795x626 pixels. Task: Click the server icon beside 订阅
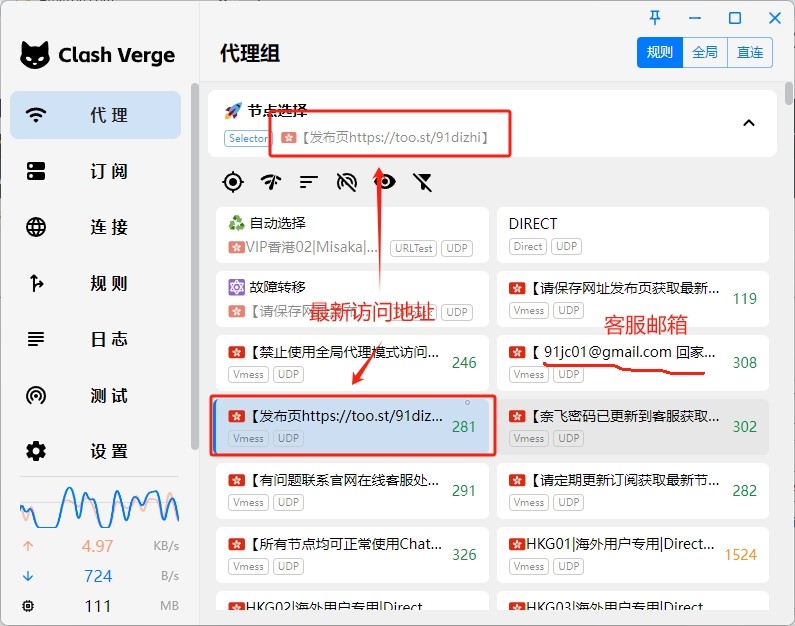coord(36,171)
